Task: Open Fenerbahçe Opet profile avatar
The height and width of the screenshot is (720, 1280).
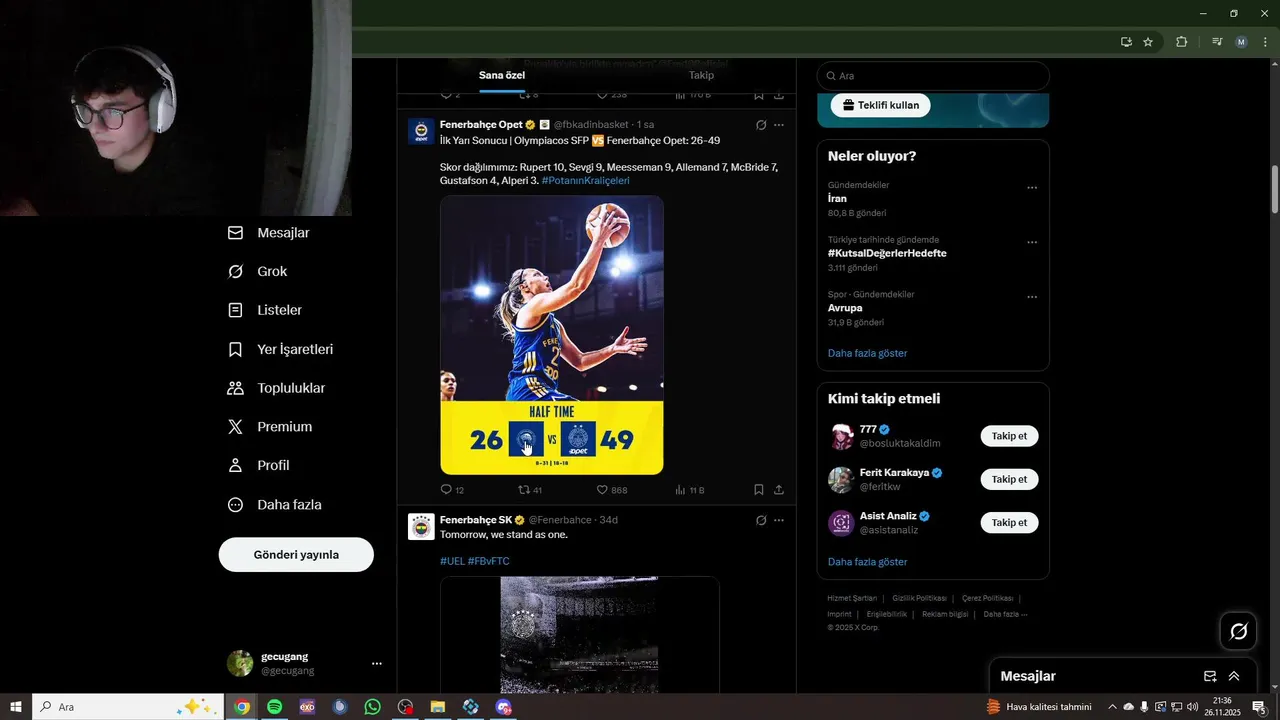Action: 421,131
